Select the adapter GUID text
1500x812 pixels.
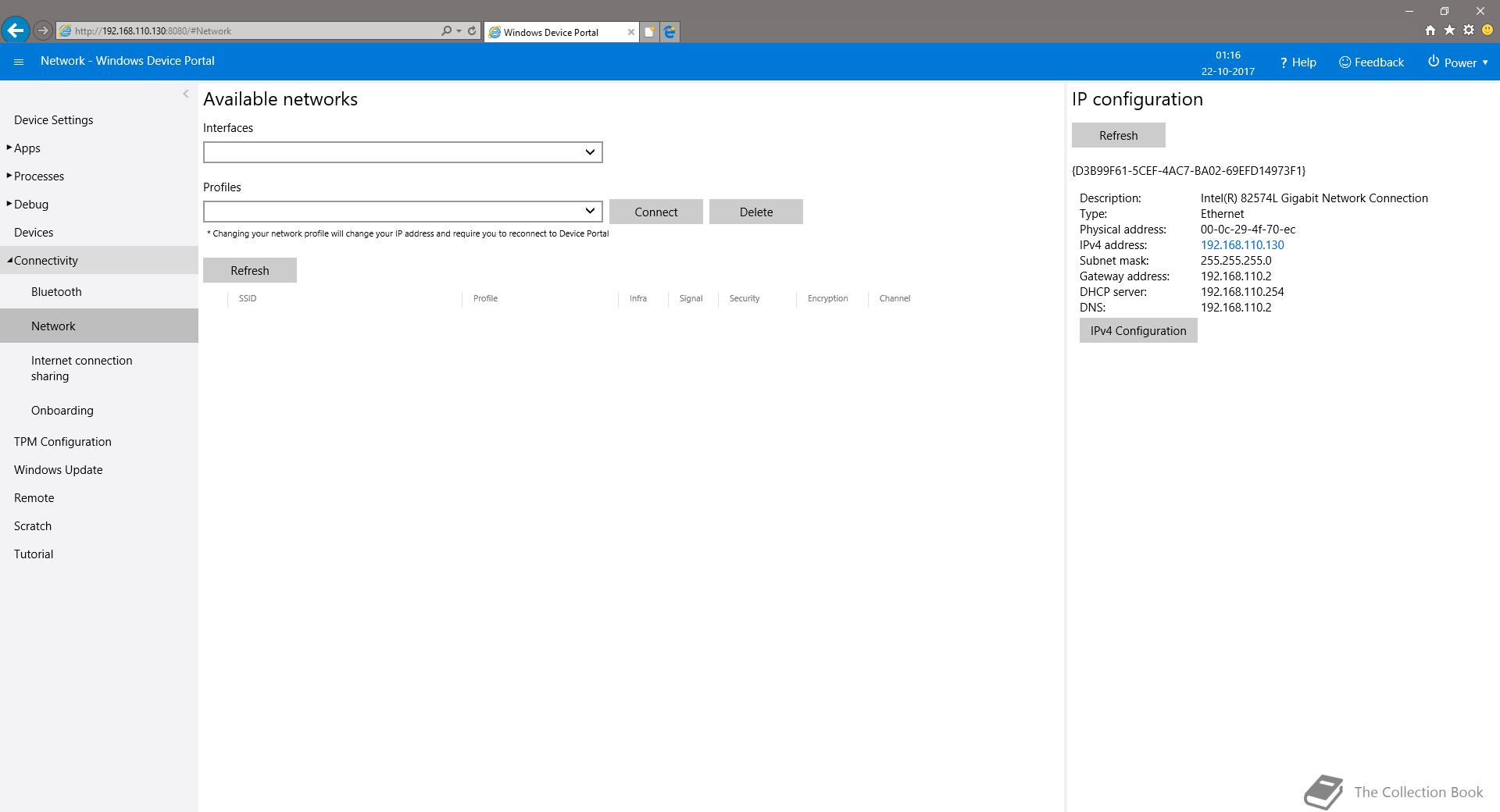coord(1188,170)
